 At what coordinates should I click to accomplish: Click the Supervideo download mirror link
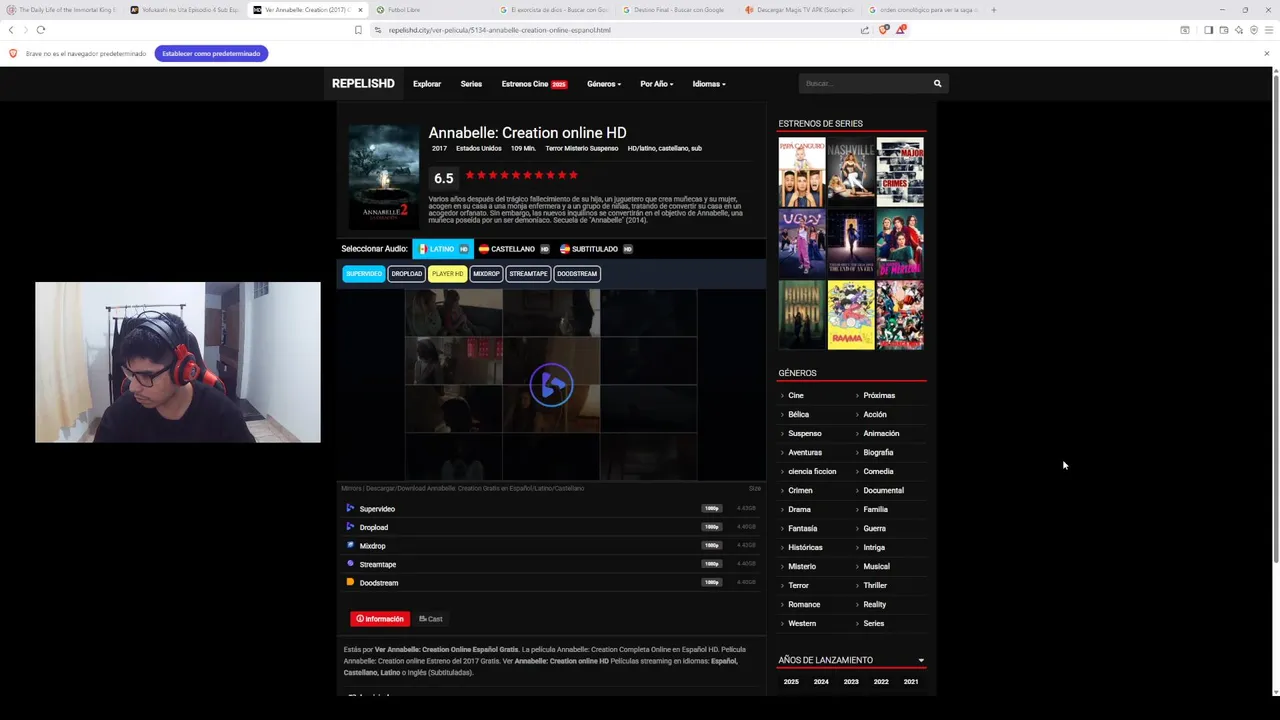[377, 509]
